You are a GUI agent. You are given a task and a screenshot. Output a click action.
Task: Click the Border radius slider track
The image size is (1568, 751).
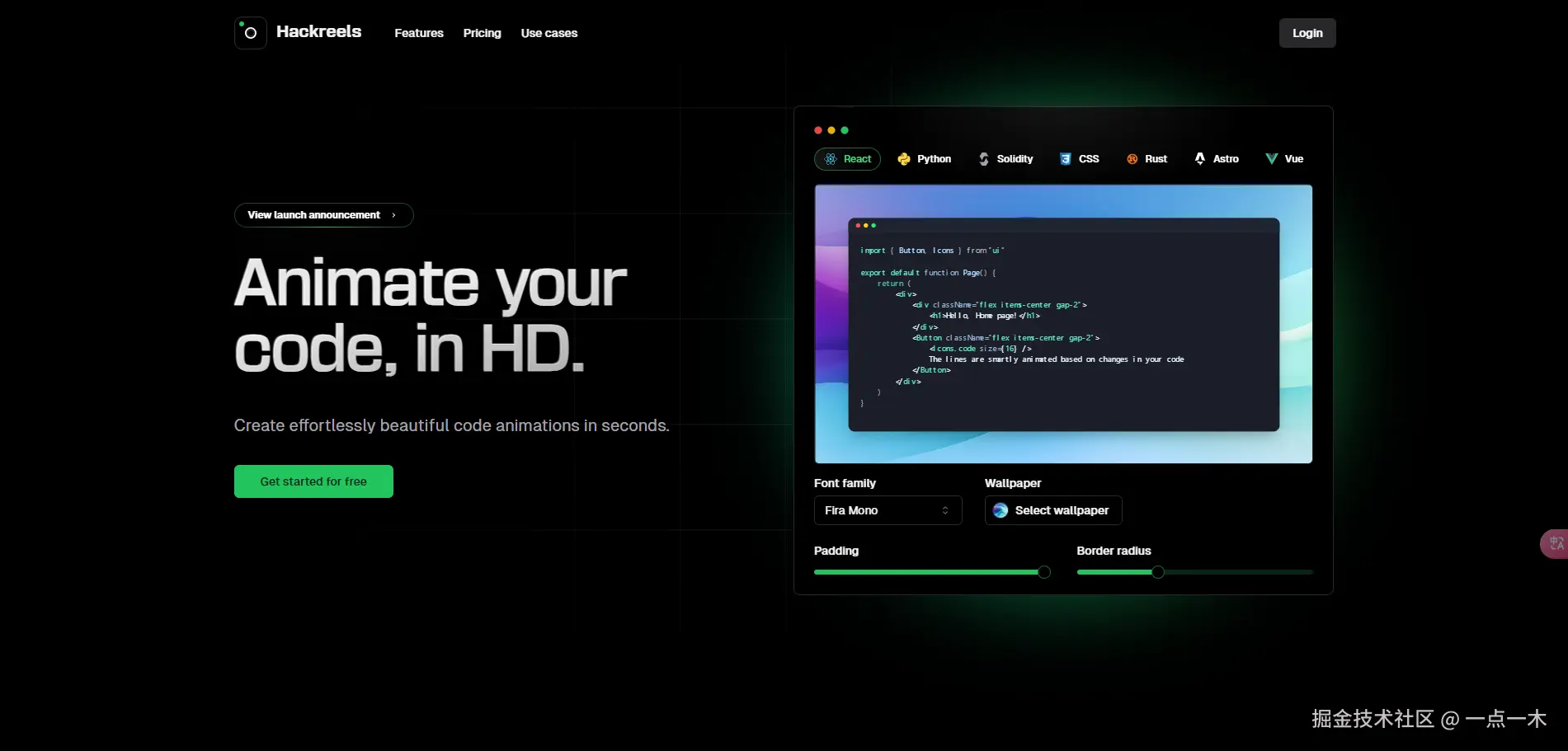pos(1194,572)
